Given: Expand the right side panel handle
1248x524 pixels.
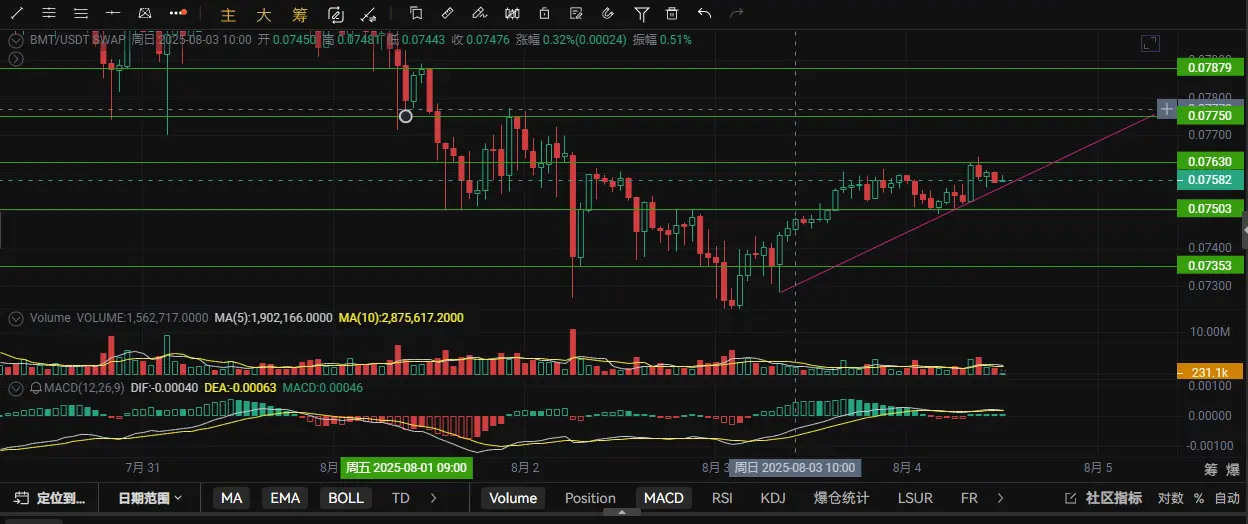Looking at the screenshot, I should [1244, 231].
